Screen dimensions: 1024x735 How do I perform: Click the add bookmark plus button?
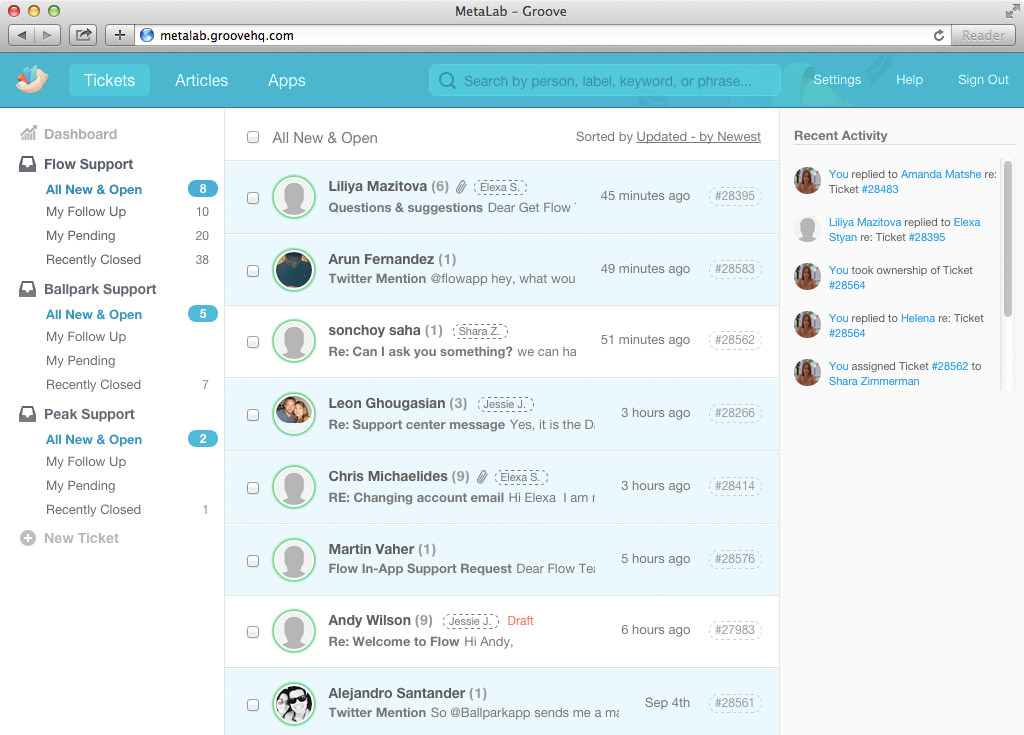120,35
